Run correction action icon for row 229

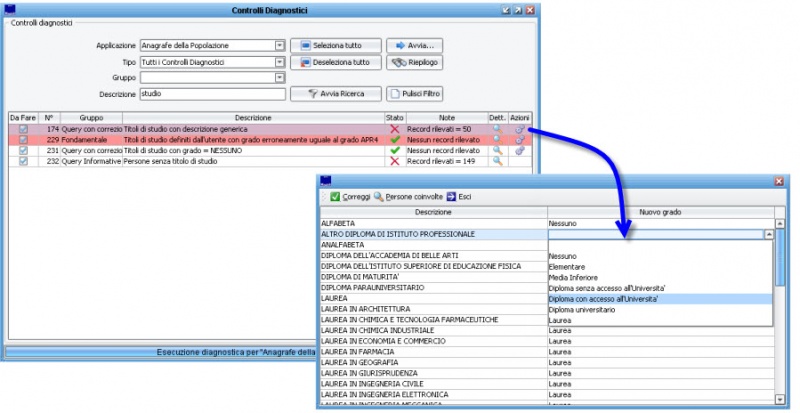(520, 140)
